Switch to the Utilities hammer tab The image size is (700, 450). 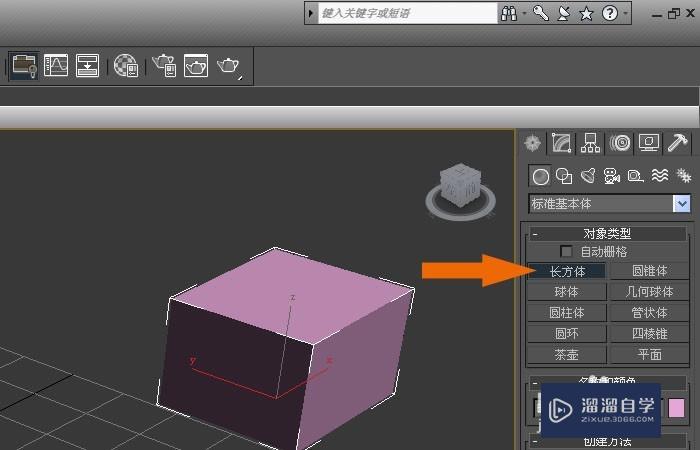(x=678, y=143)
